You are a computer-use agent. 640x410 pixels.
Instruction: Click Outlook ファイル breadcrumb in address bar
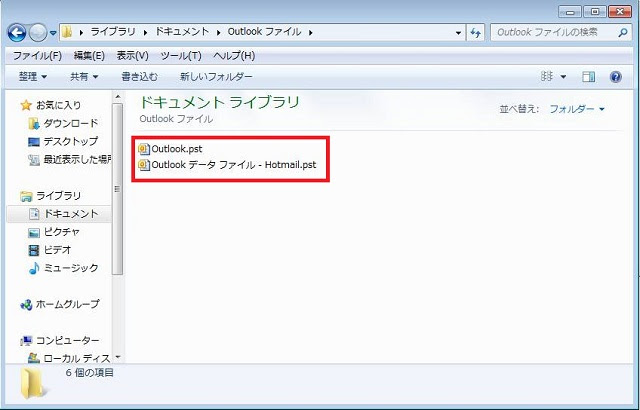264,32
